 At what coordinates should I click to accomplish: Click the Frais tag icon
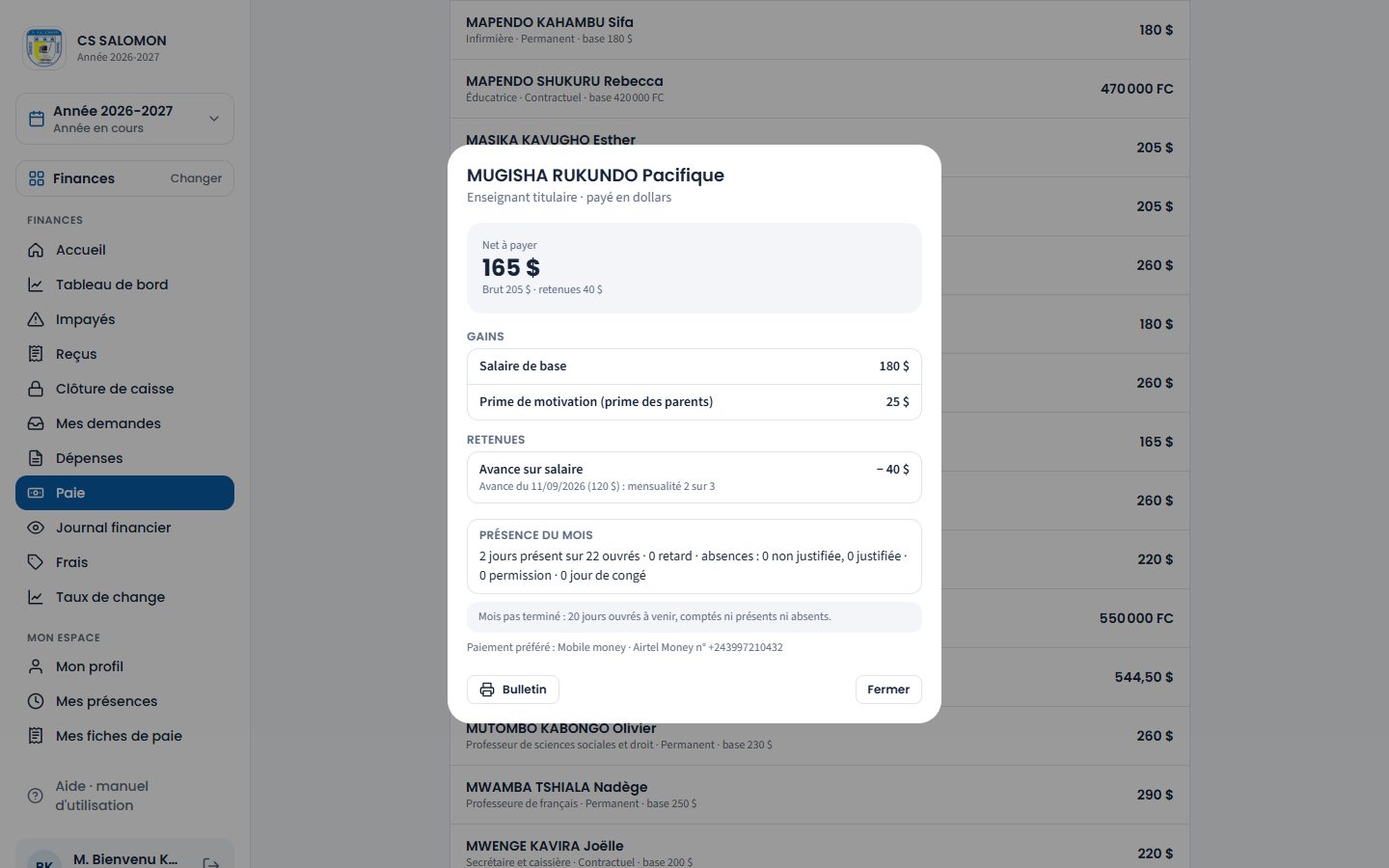pyautogui.click(x=36, y=562)
